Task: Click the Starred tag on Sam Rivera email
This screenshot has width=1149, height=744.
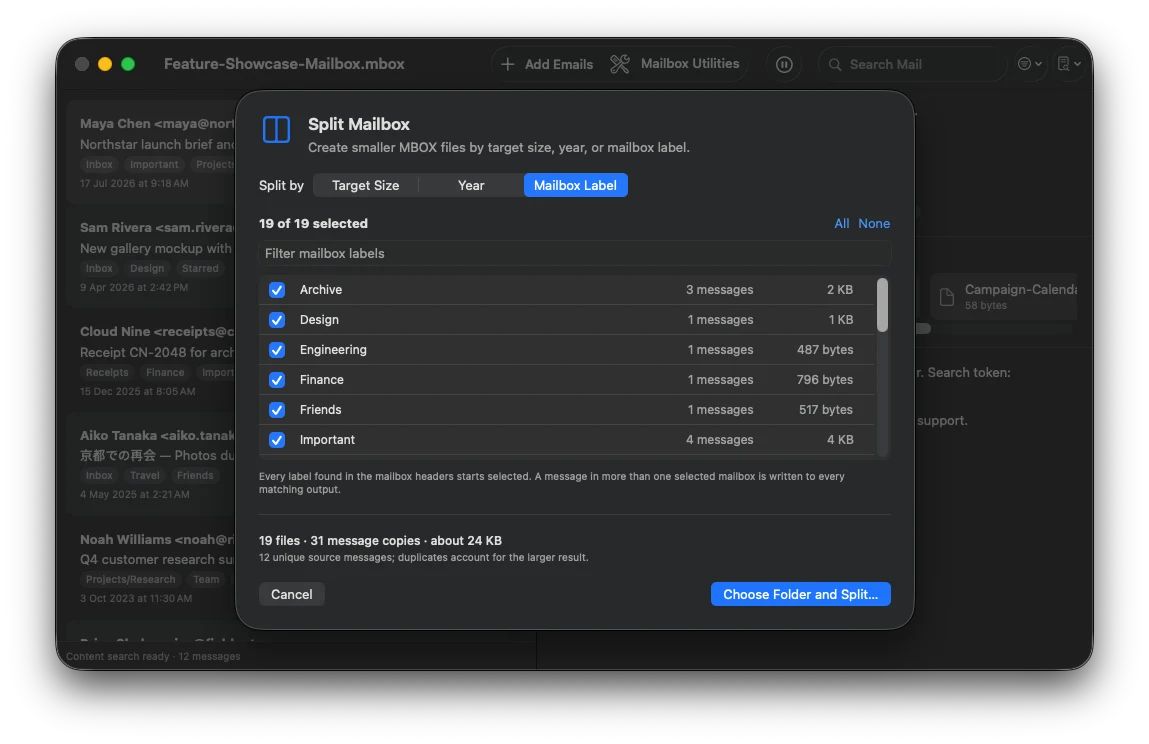Action: pyautogui.click(x=200, y=269)
